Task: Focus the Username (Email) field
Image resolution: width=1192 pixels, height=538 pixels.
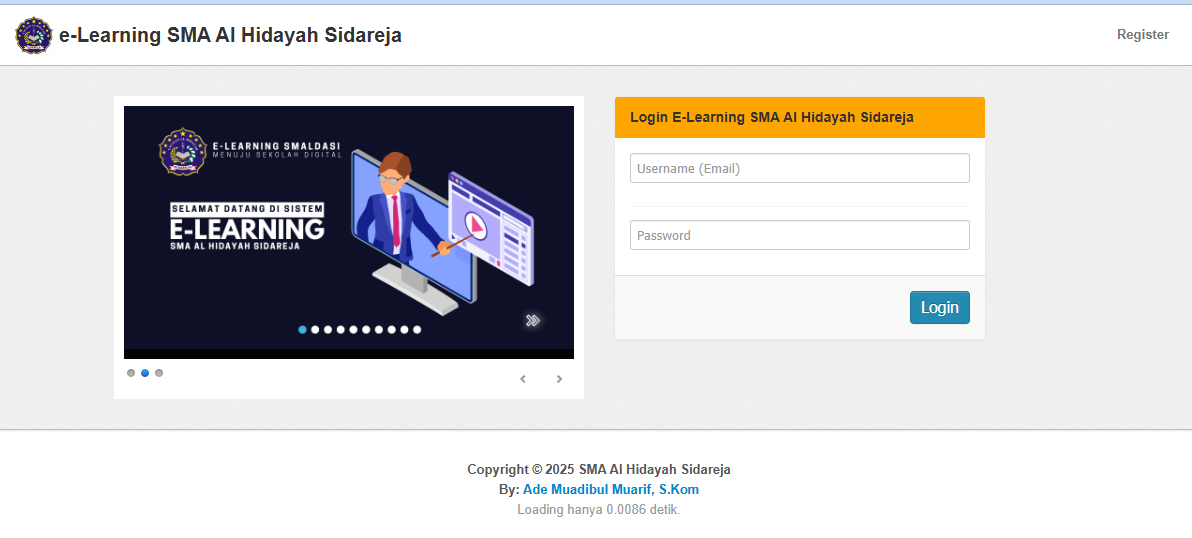Action: [x=799, y=168]
